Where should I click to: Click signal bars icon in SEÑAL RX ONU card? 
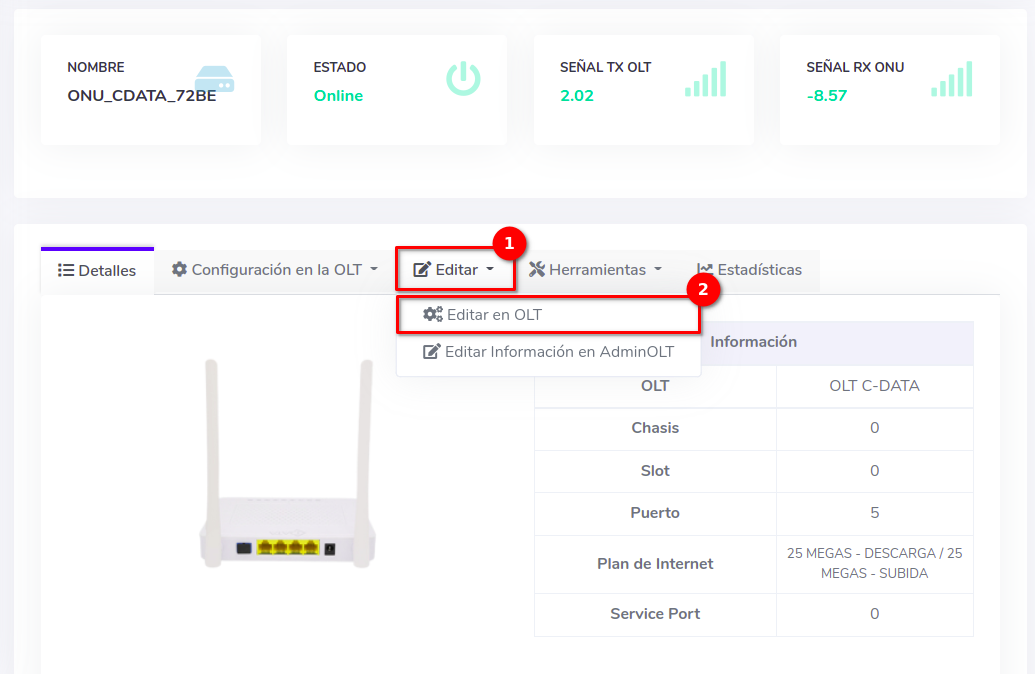click(952, 80)
